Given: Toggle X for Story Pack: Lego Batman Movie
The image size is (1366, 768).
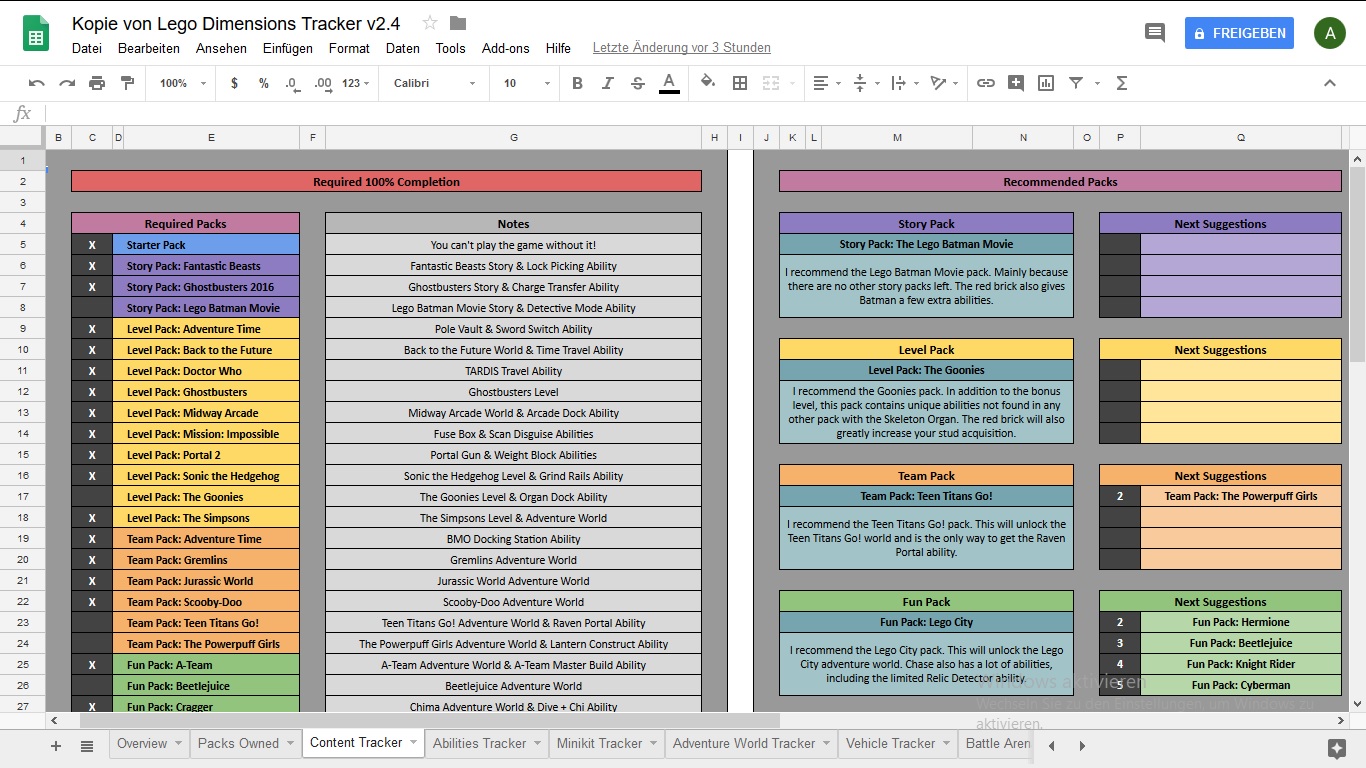Looking at the screenshot, I should tap(92, 308).
